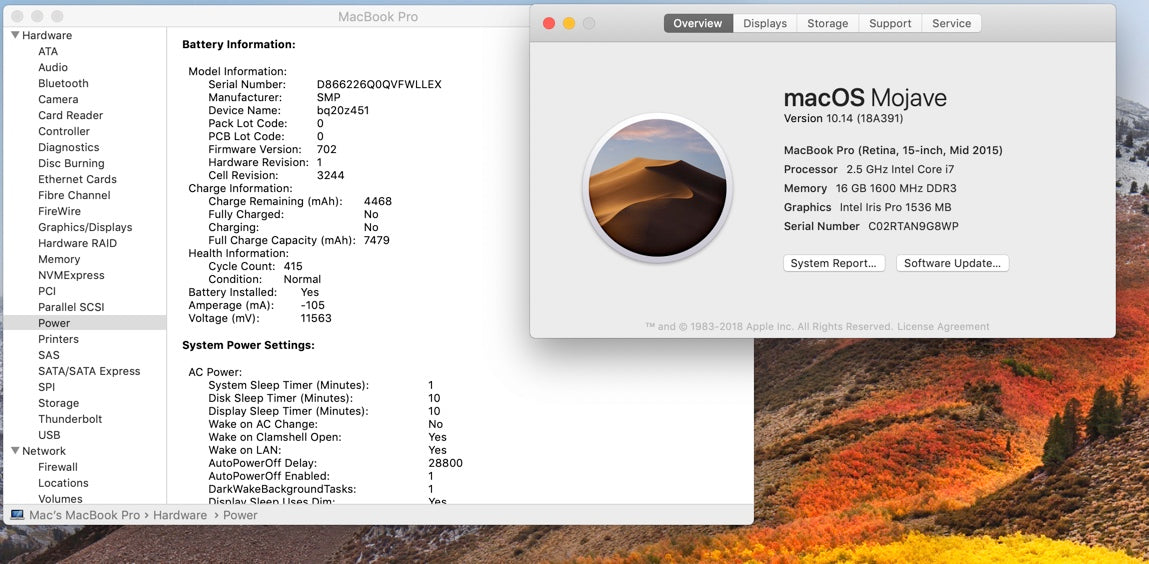Screen dimensions: 1149x564
Task: Open the License Agreement link
Action: tap(943, 327)
